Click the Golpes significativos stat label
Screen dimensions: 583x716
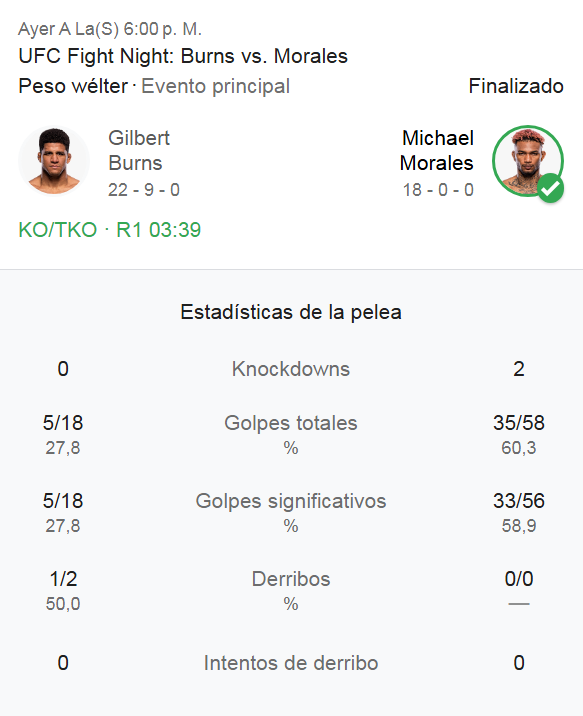(291, 501)
